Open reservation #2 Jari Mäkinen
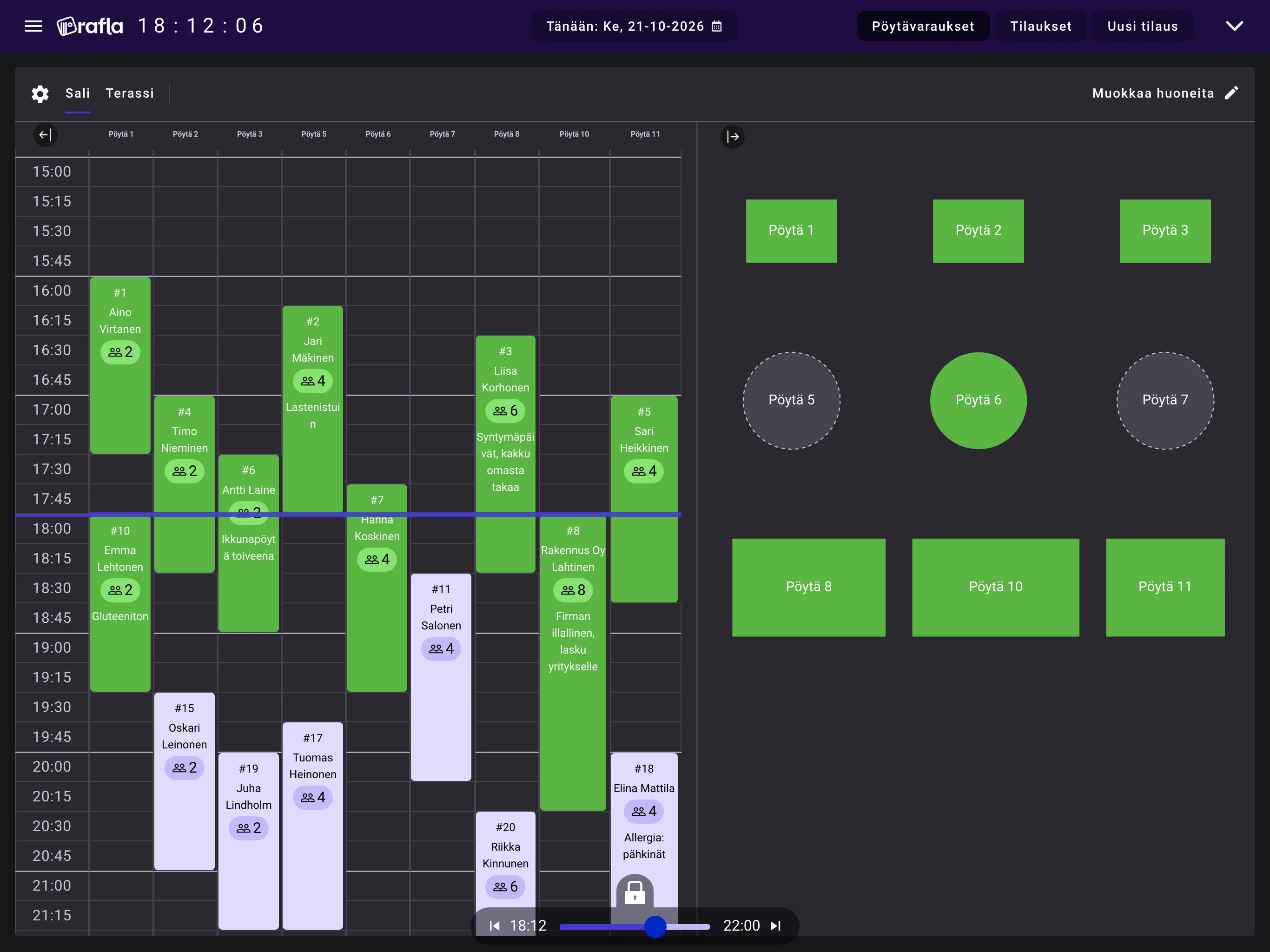The image size is (1270, 952). (x=312, y=409)
